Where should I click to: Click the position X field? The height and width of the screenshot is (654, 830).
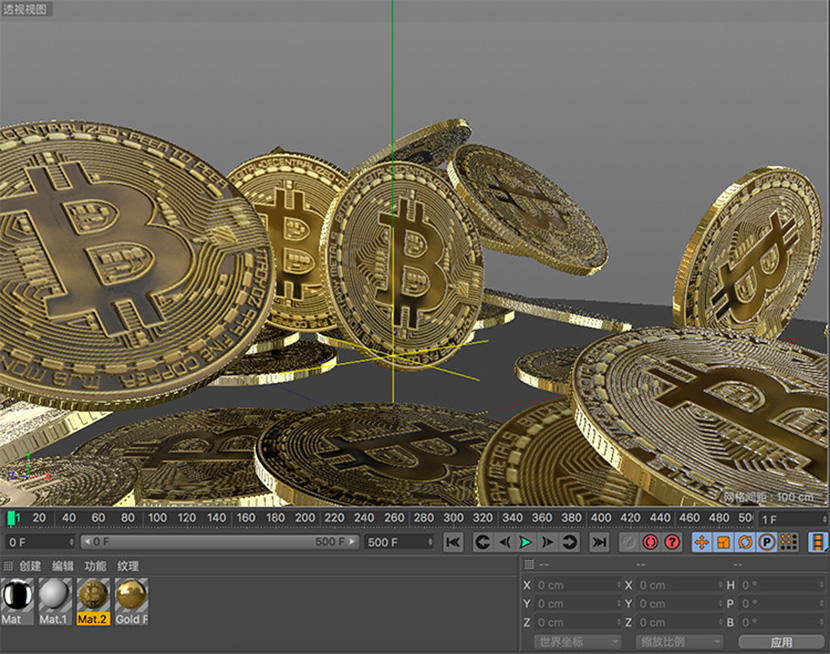click(x=578, y=585)
